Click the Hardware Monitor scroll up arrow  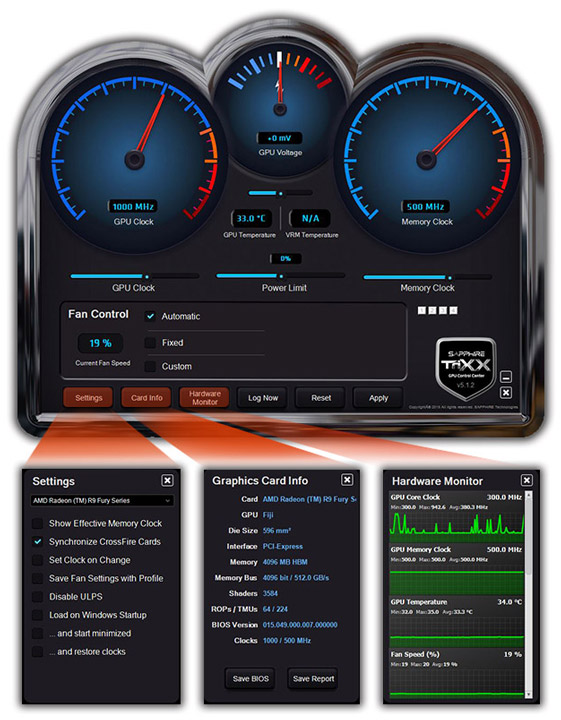point(529,495)
